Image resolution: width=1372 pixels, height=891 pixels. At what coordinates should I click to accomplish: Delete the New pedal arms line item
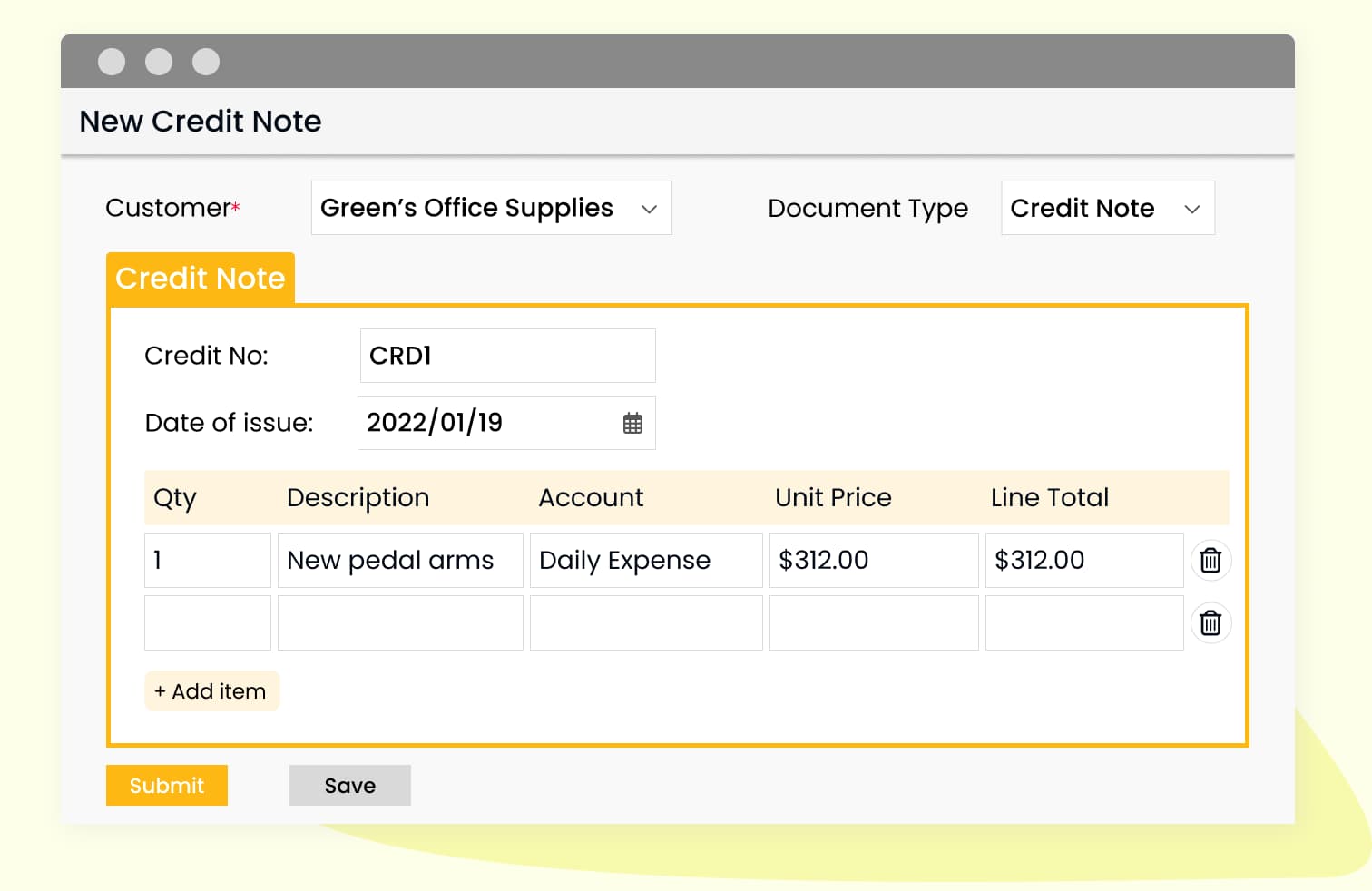tap(1210, 561)
